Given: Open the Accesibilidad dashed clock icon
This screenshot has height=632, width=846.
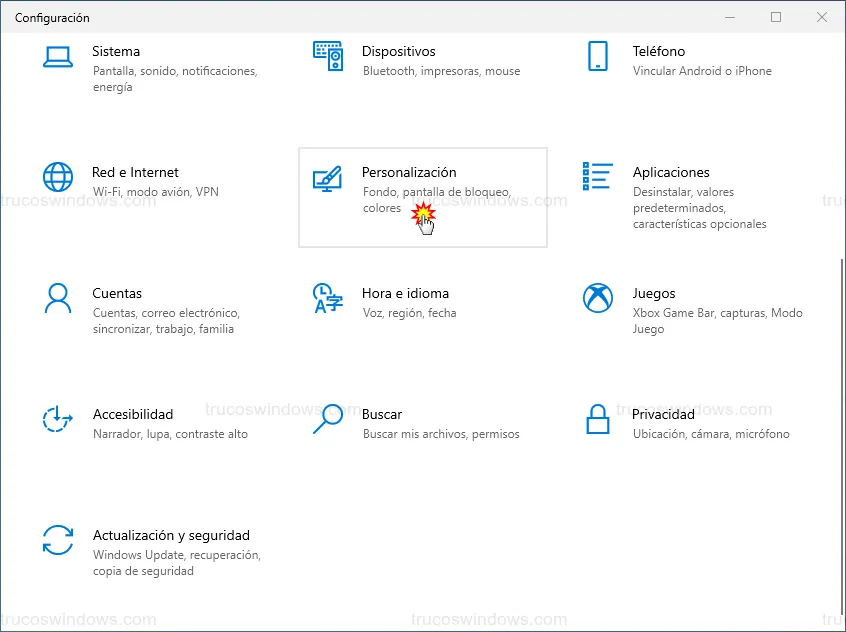Looking at the screenshot, I should (58, 419).
